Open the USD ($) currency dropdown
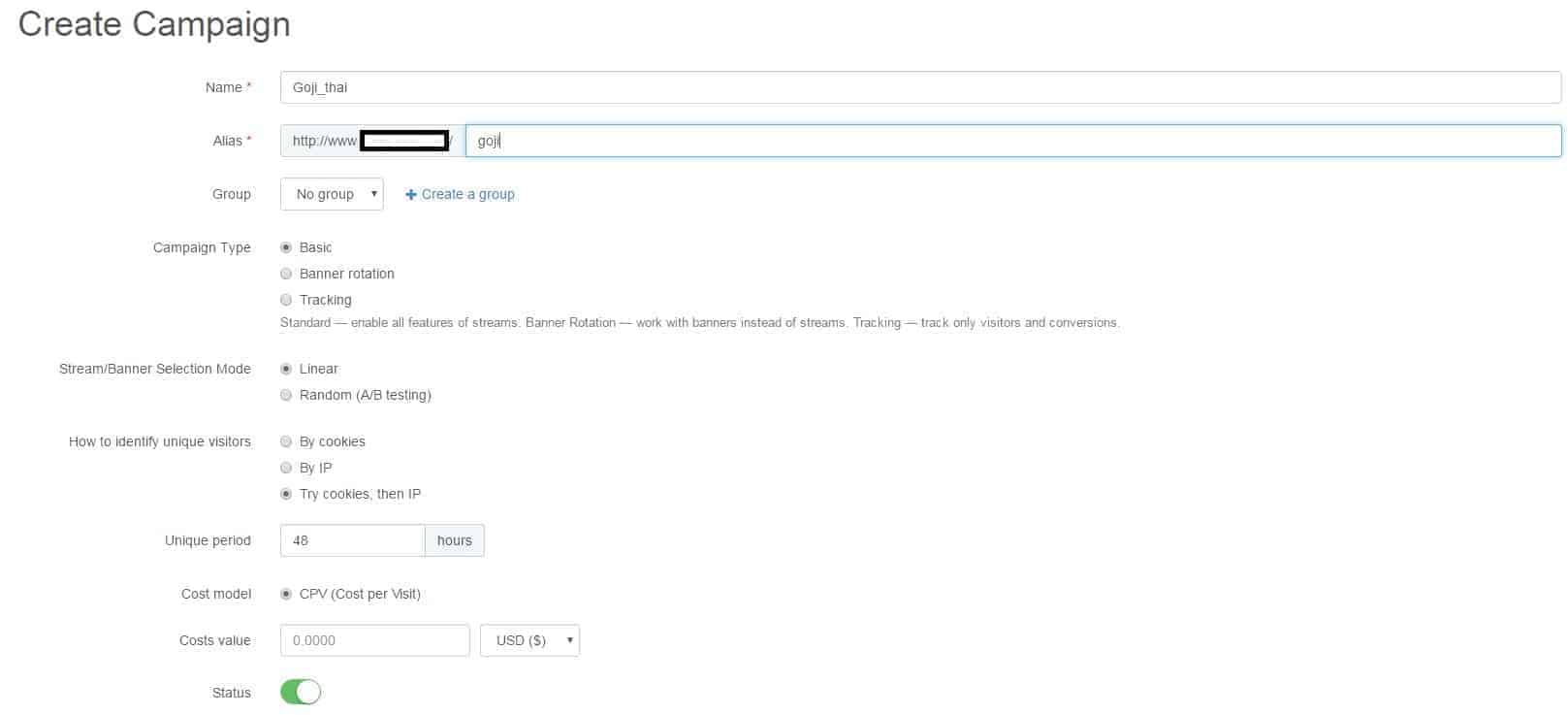The width and height of the screenshot is (1568, 715). coord(529,640)
